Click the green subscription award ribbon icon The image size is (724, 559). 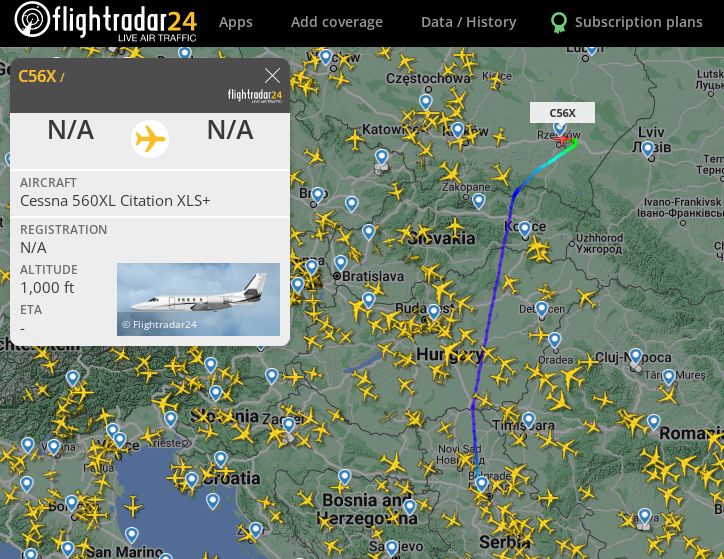[x=559, y=22]
